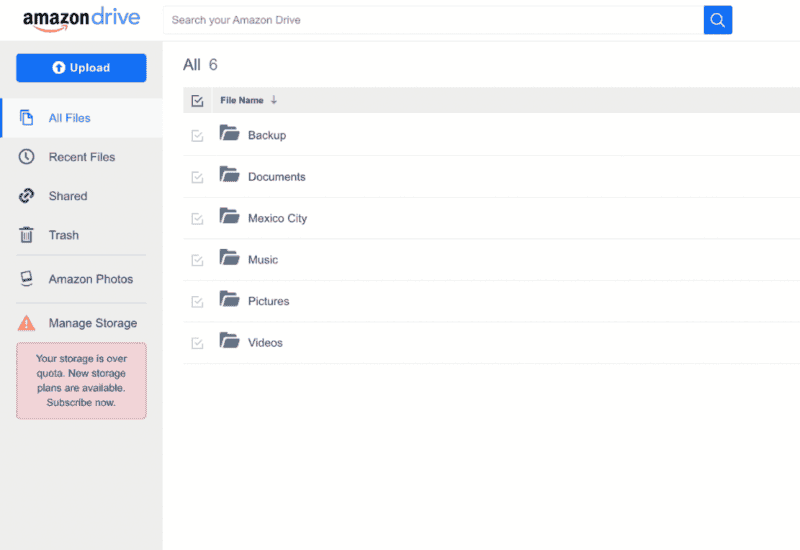Click the Backup folder icon
This screenshot has height=550, width=800.
pyautogui.click(x=229, y=133)
